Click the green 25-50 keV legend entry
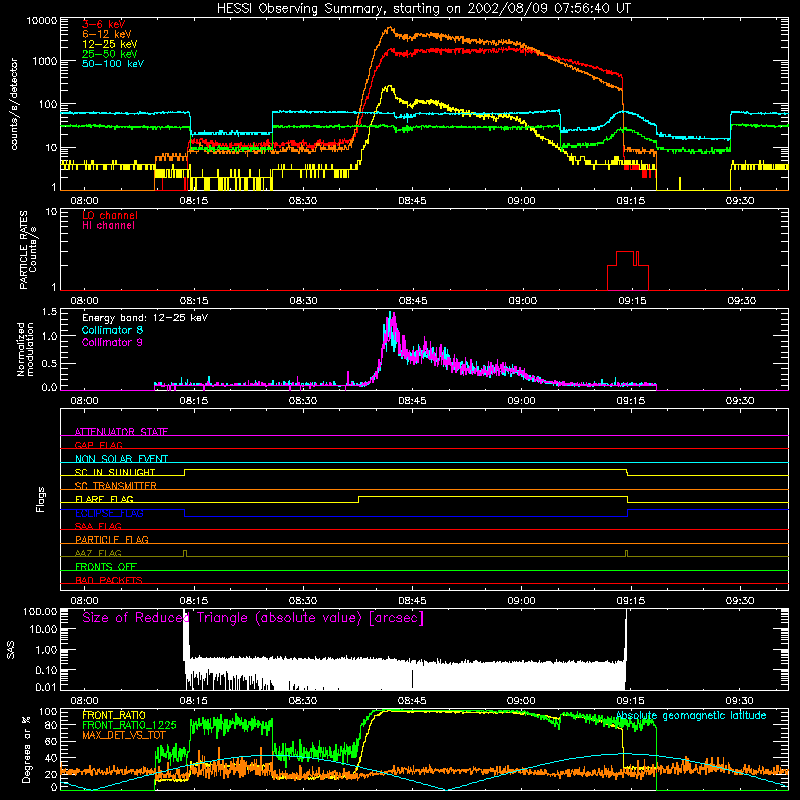 tap(110, 54)
